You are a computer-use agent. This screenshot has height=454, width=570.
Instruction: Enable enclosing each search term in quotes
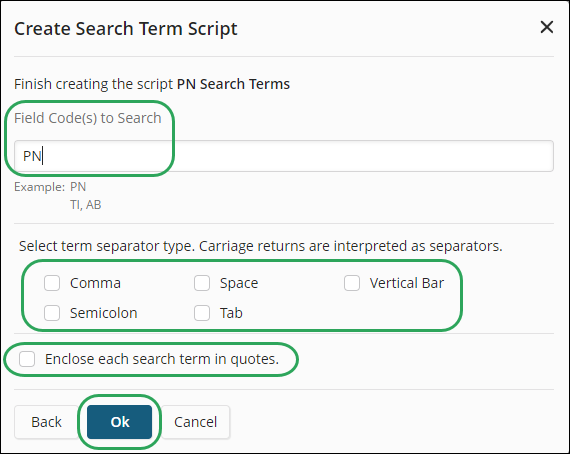pos(27,359)
